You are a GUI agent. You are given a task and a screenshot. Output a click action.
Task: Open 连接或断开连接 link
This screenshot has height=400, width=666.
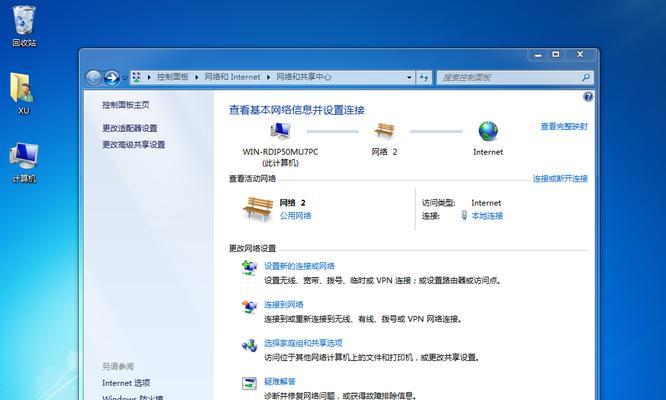pos(560,179)
